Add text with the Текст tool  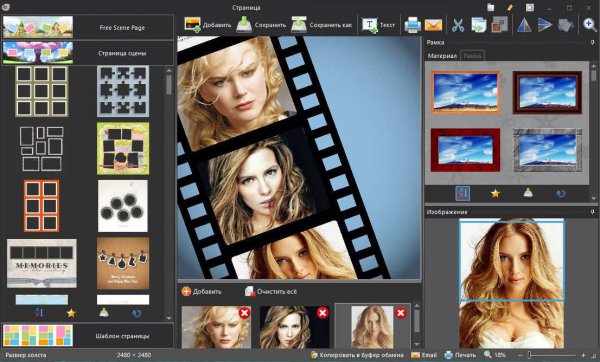pyautogui.click(x=378, y=25)
